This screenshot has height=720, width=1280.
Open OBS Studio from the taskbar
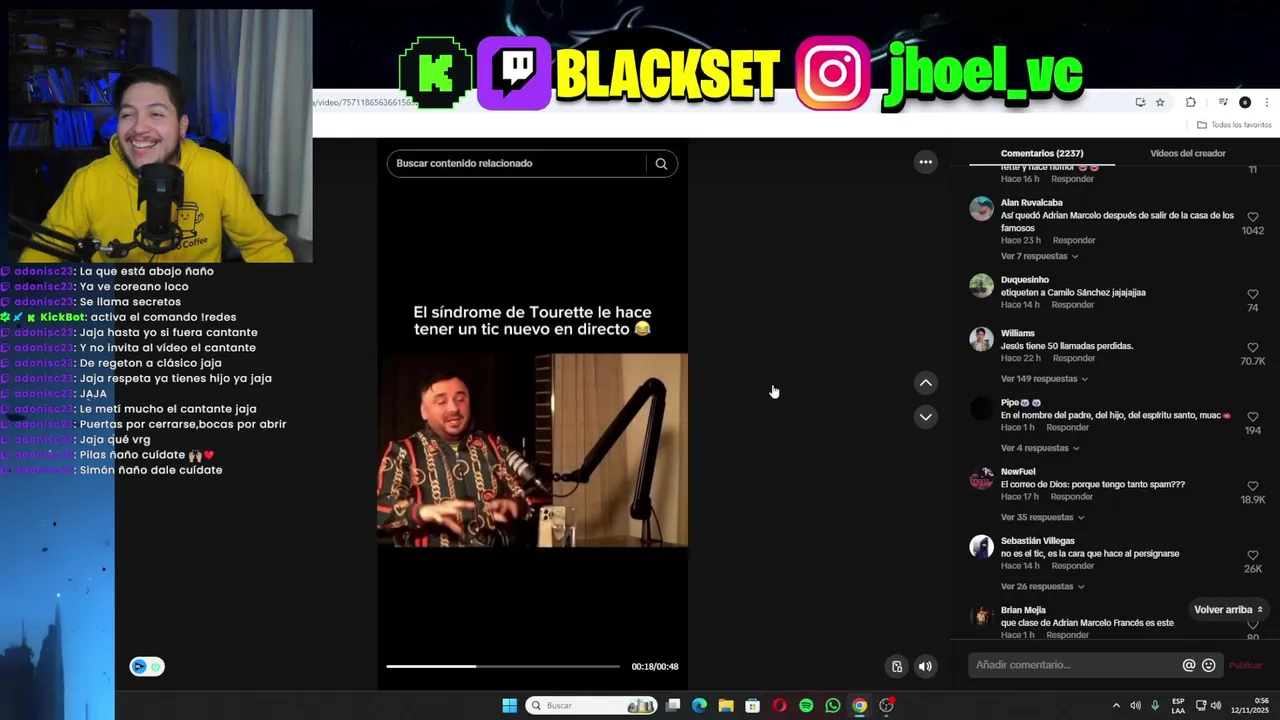pos(886,706)
